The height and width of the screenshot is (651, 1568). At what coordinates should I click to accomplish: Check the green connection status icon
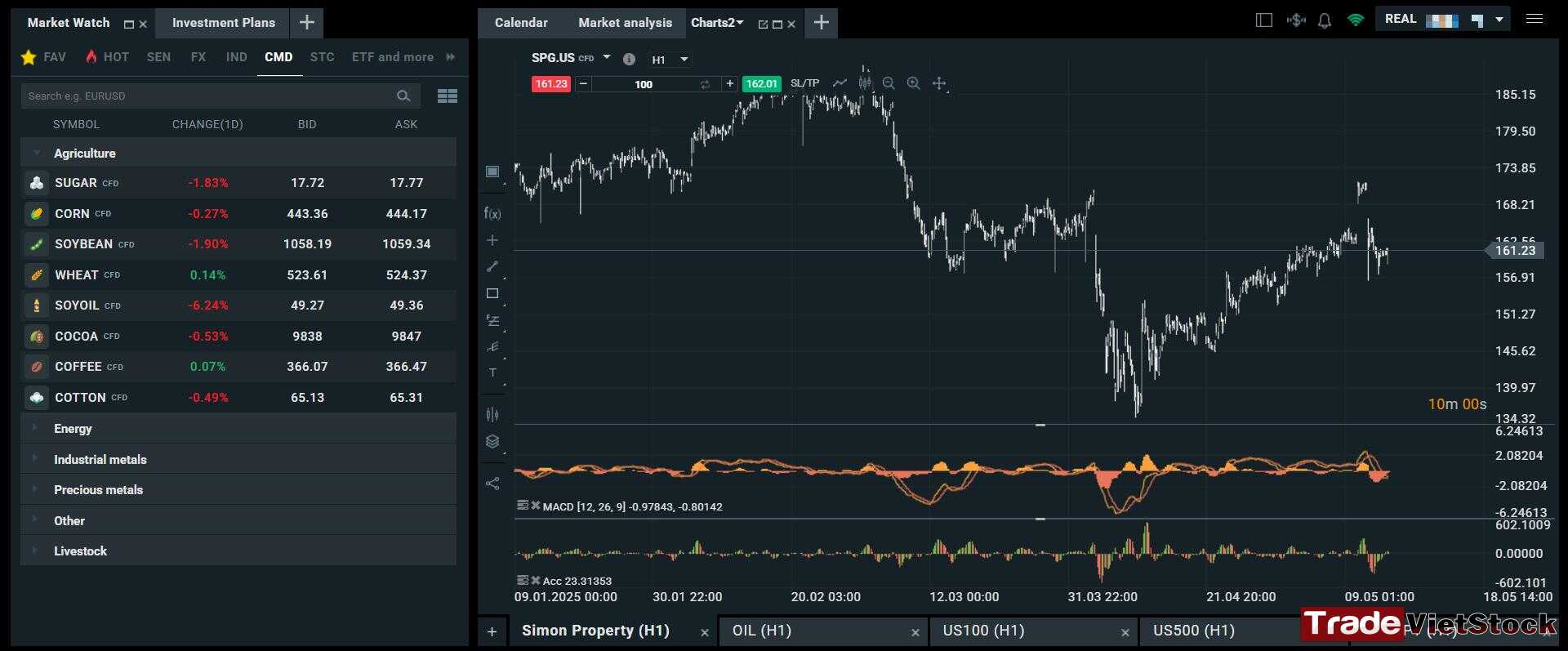click(x=1356, y=20)
